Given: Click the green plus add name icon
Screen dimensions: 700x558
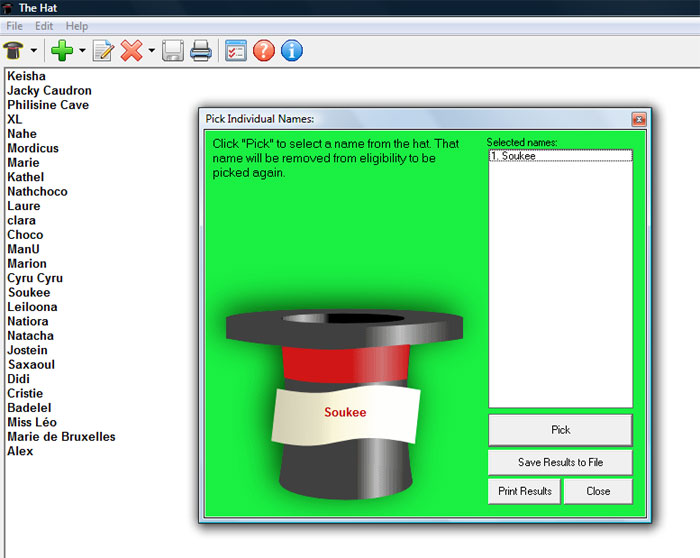Looking at the screenshot, I should [62, 50].
